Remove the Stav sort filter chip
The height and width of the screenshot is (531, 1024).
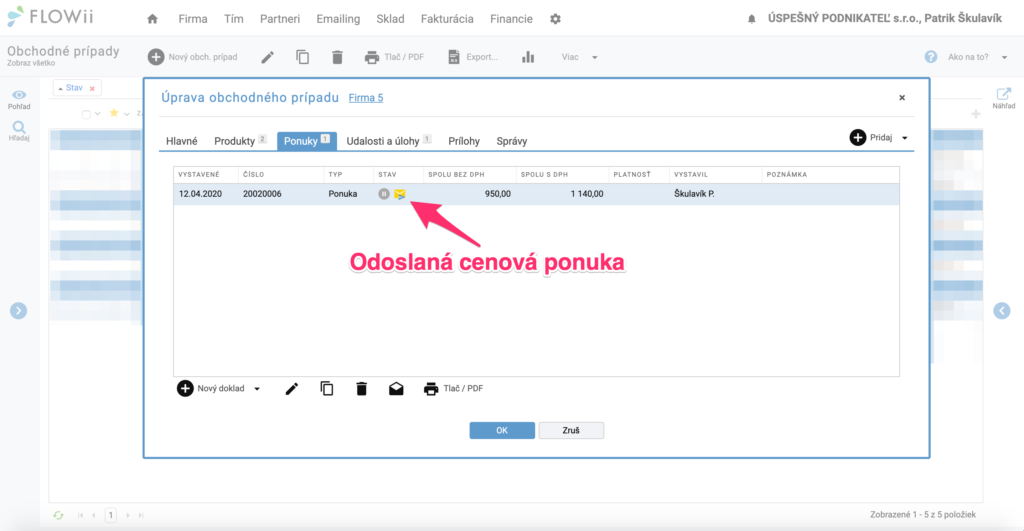point(92,88)
